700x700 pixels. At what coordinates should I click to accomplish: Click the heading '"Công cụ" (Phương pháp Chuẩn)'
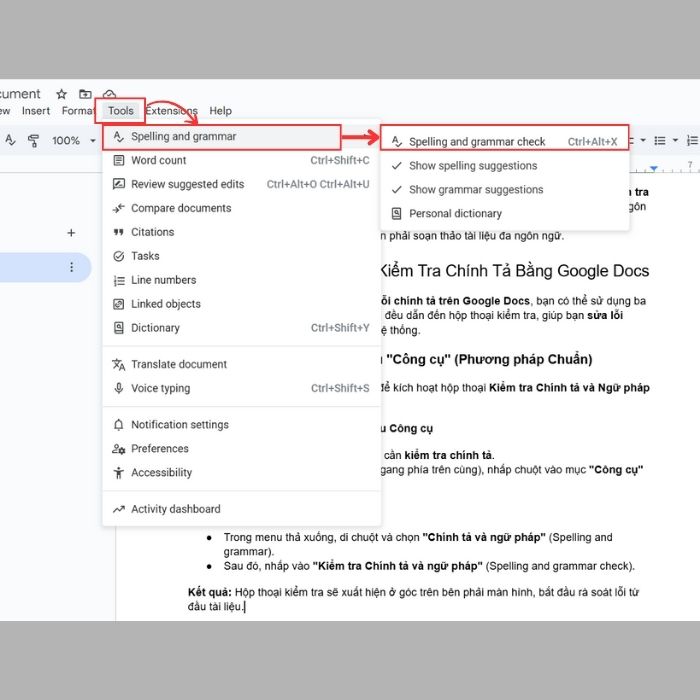point(487,359)
